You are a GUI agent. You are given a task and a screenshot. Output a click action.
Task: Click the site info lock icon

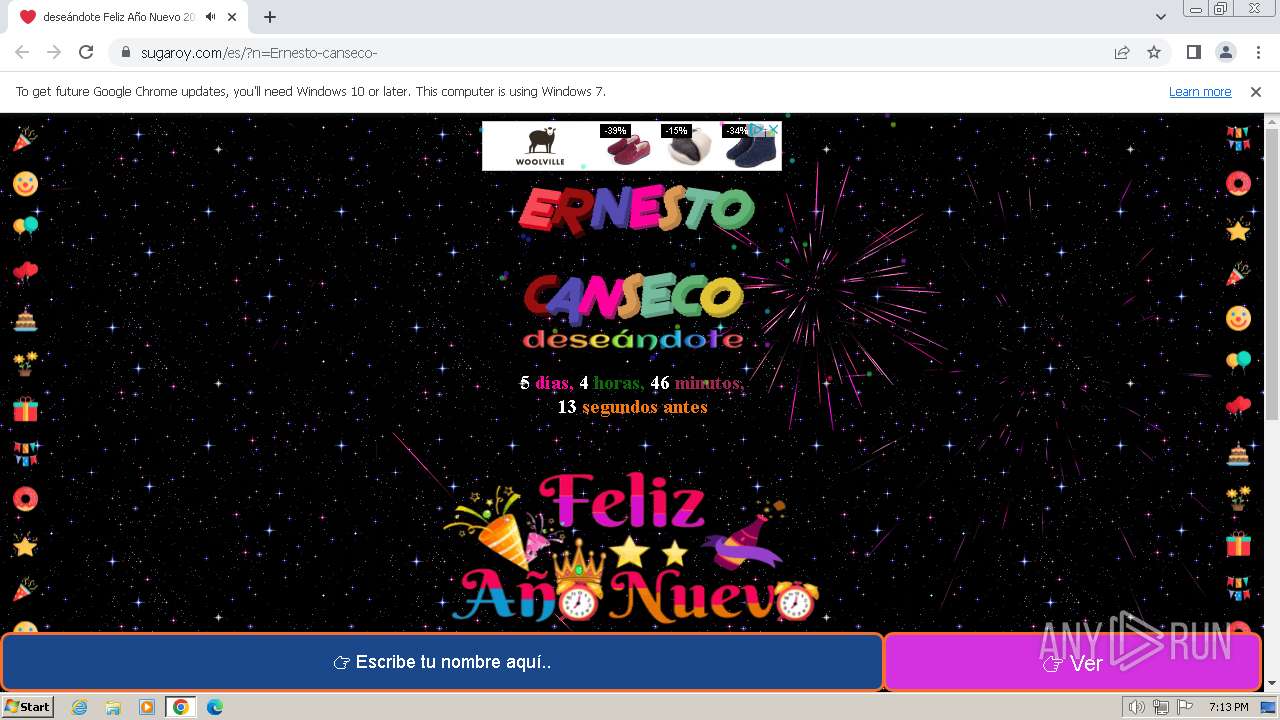click(x=125, y=52)
